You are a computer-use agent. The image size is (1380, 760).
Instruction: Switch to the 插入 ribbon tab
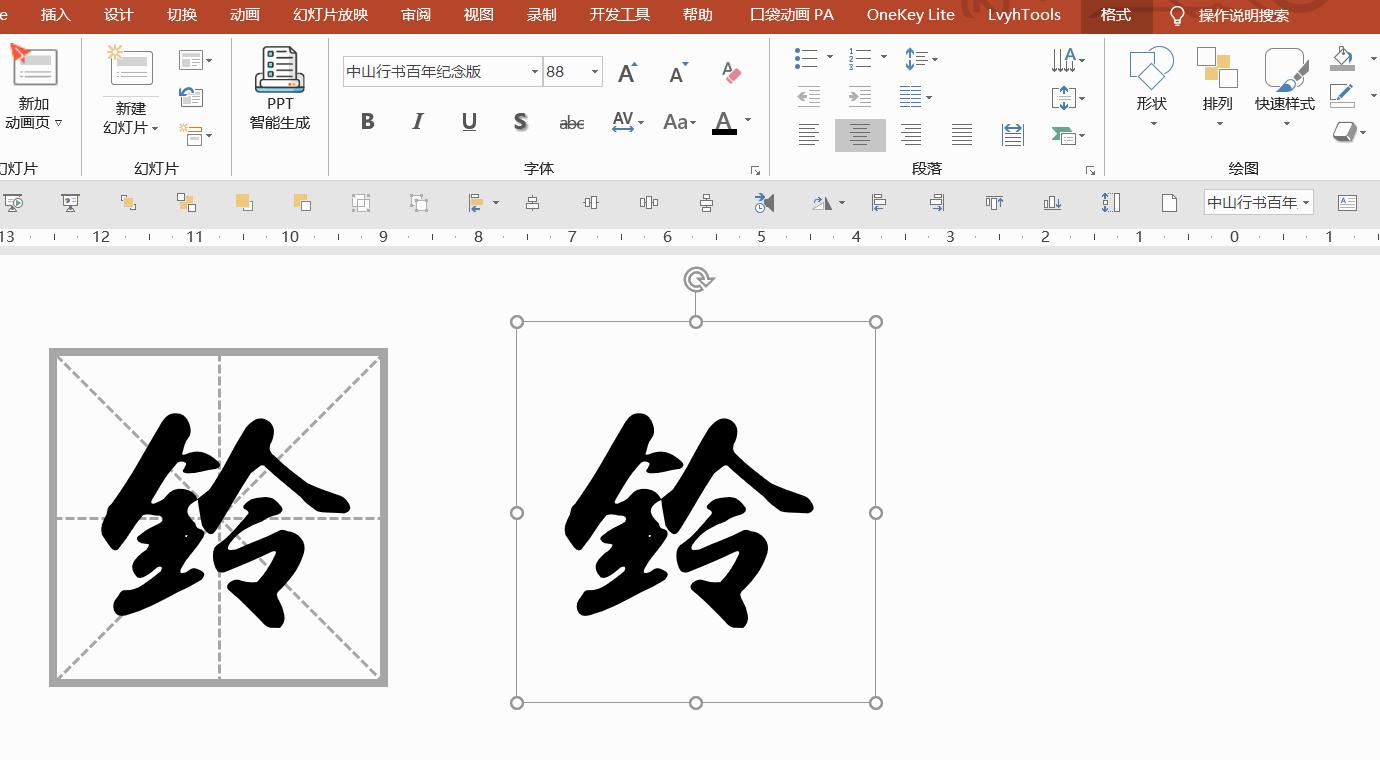click(55, 15)
